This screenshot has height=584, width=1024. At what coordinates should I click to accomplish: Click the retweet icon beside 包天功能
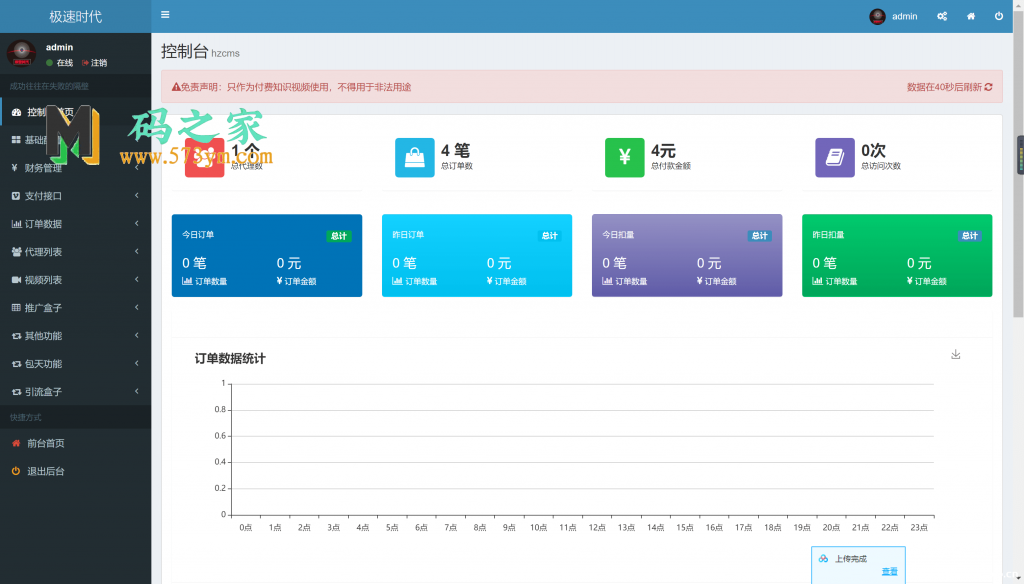pyautogui.click(x=16, y=364)
